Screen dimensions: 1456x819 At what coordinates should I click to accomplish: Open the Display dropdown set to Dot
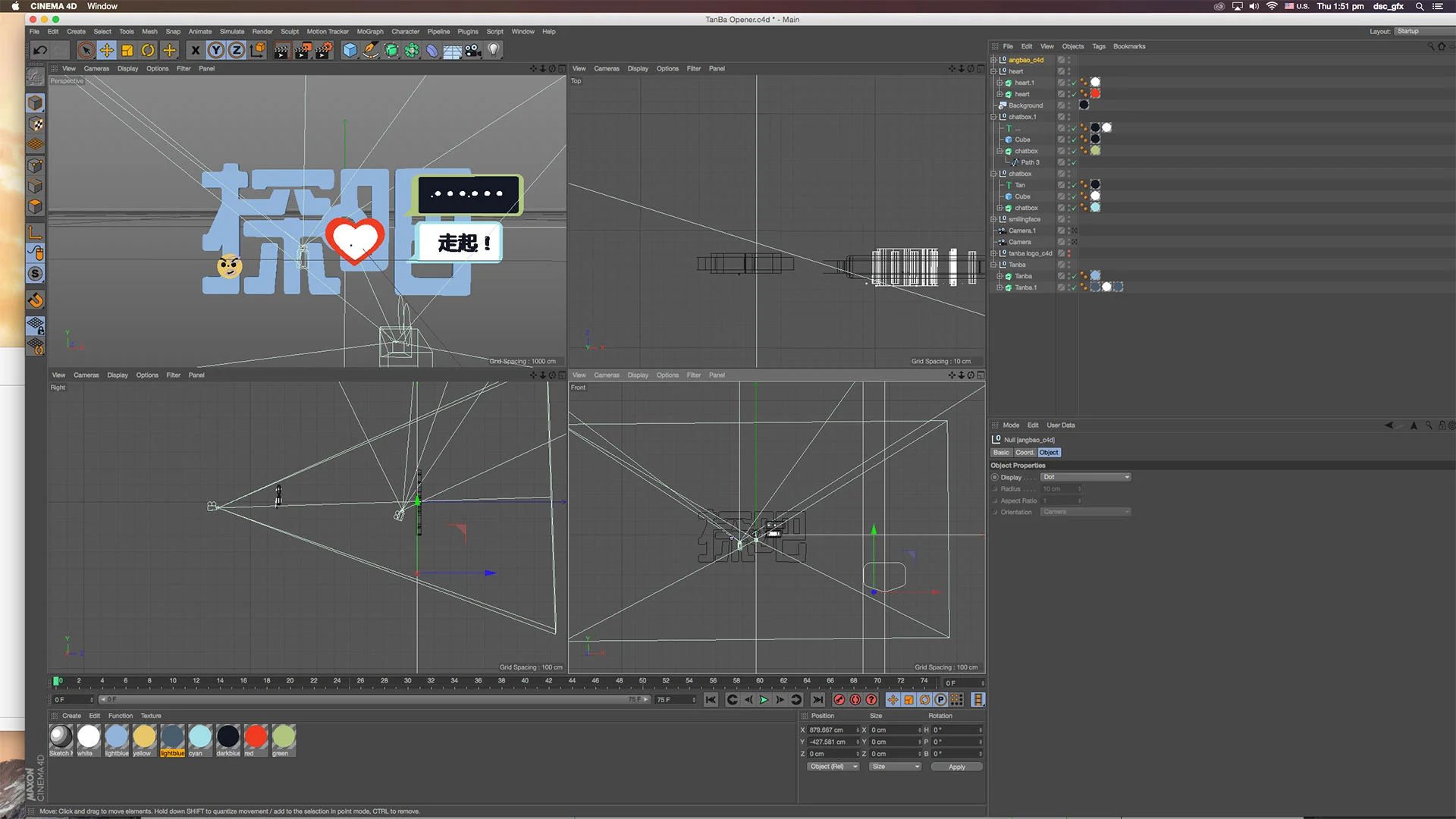[x=1085, y=477]
